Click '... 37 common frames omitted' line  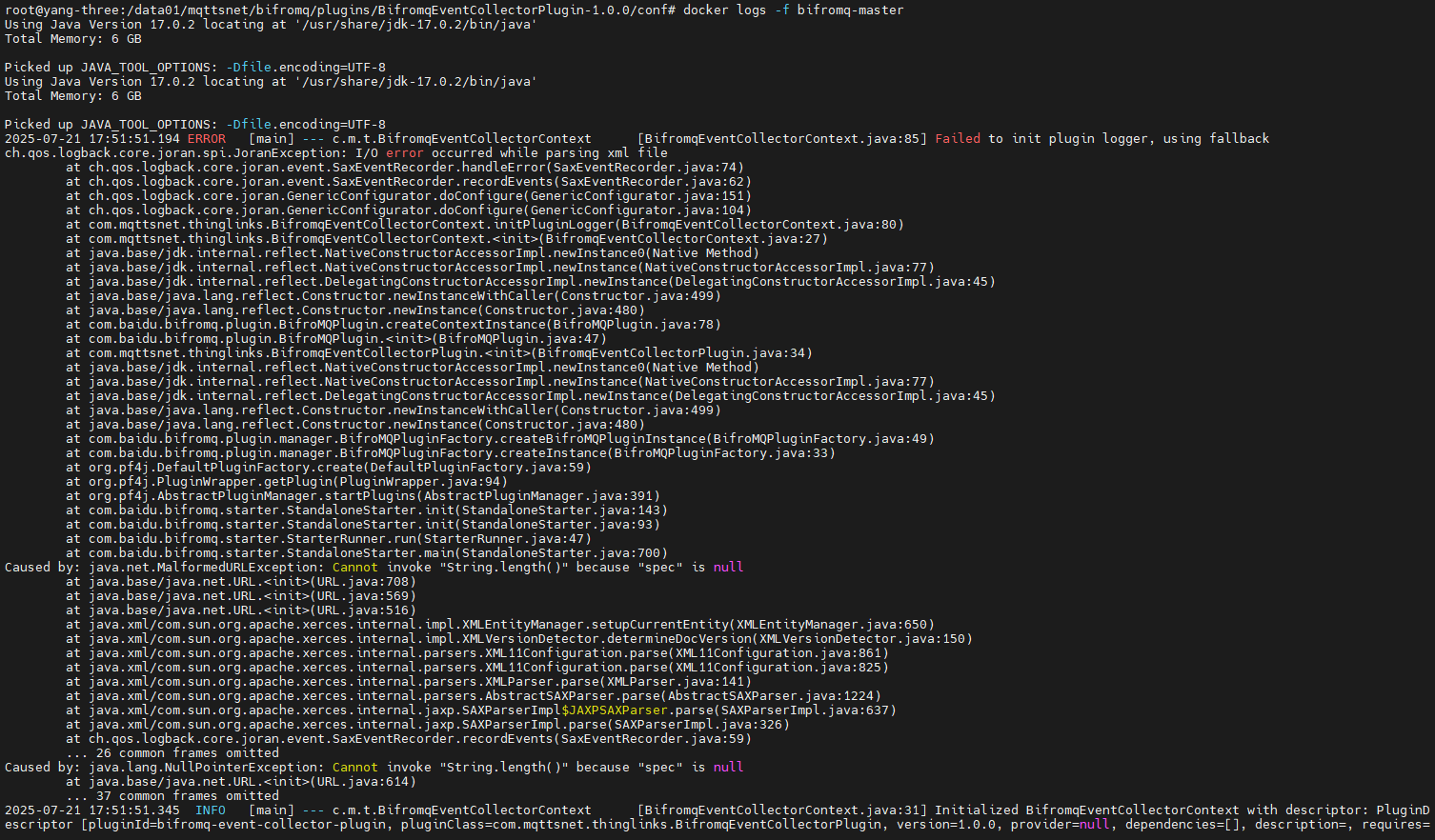172,796
